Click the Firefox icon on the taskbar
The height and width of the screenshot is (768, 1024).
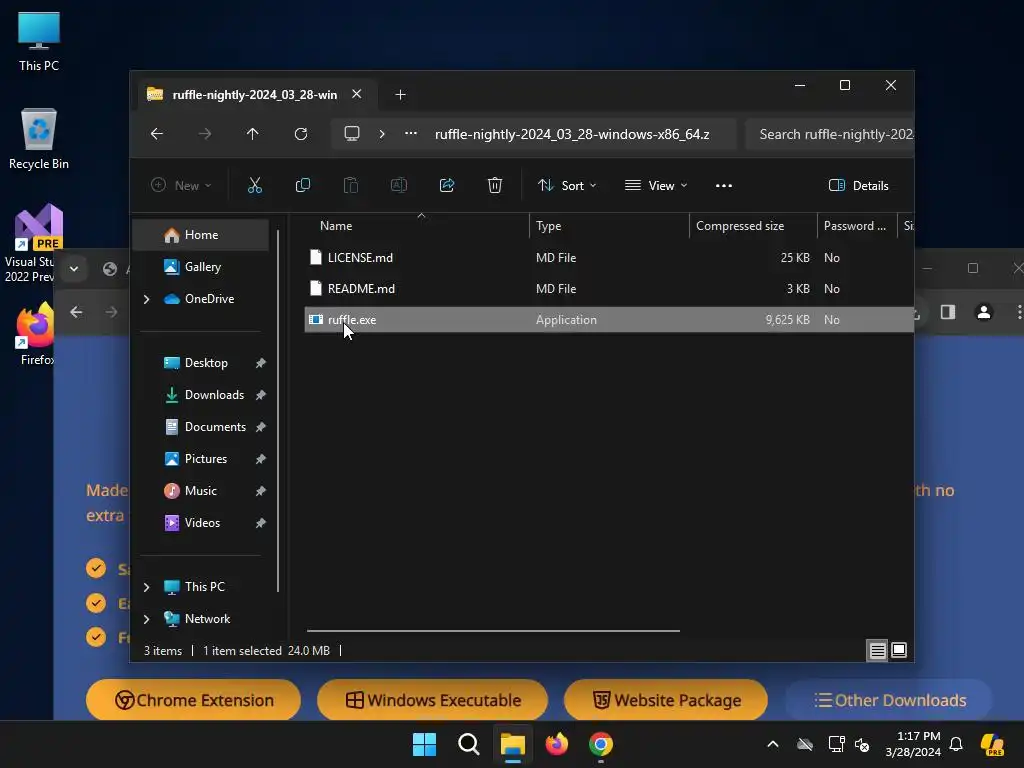[556, 744]
